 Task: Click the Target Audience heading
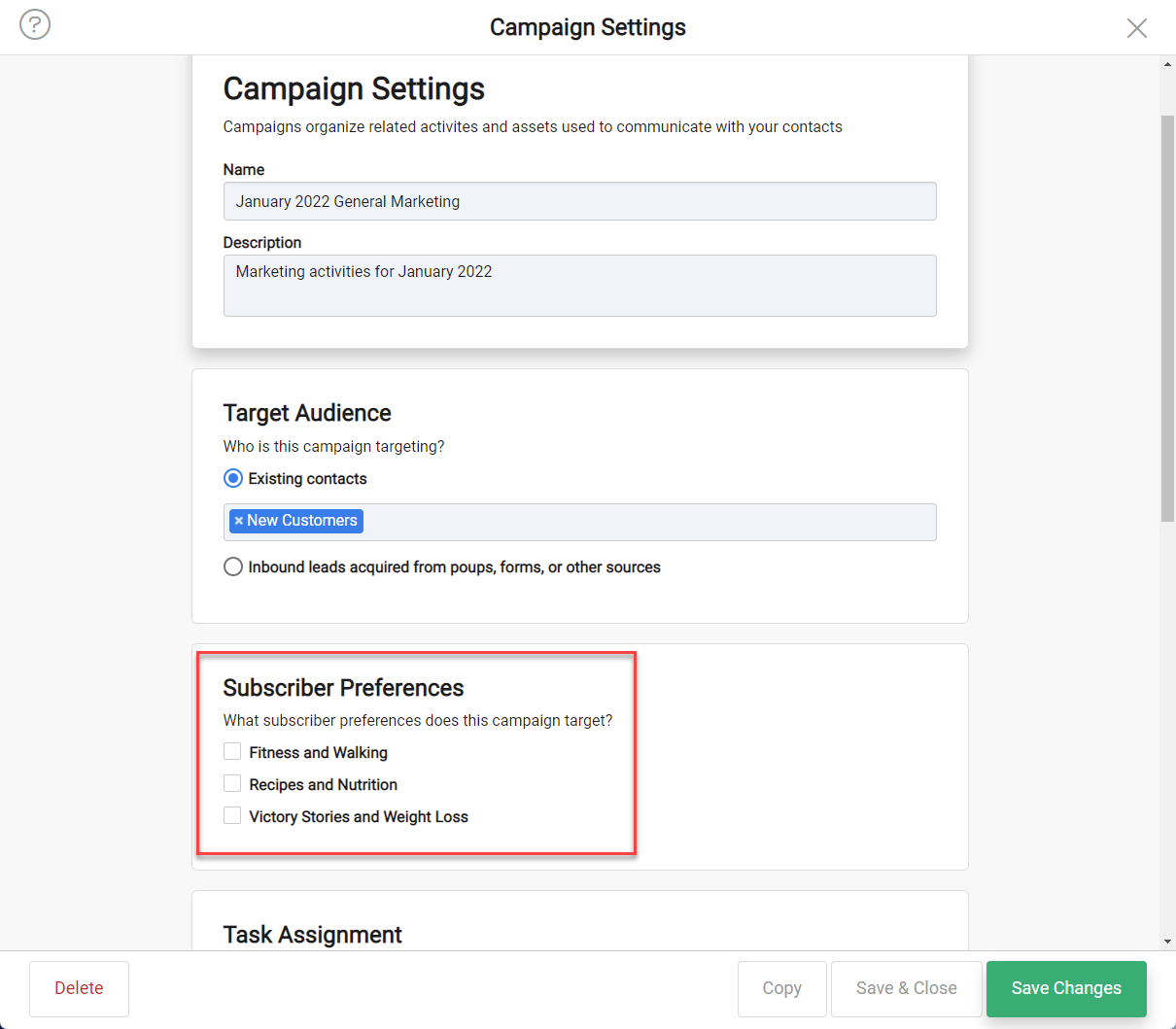point(307,413)
